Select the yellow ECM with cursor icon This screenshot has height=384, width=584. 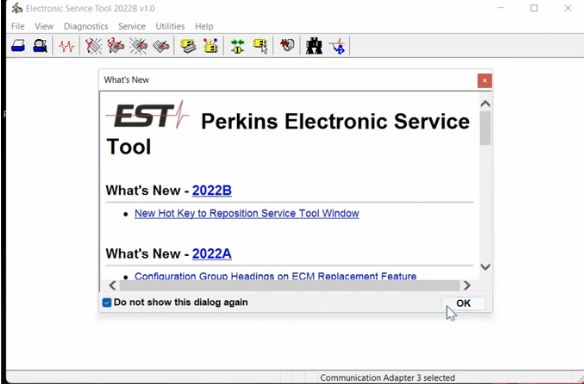tap(260, 46)
